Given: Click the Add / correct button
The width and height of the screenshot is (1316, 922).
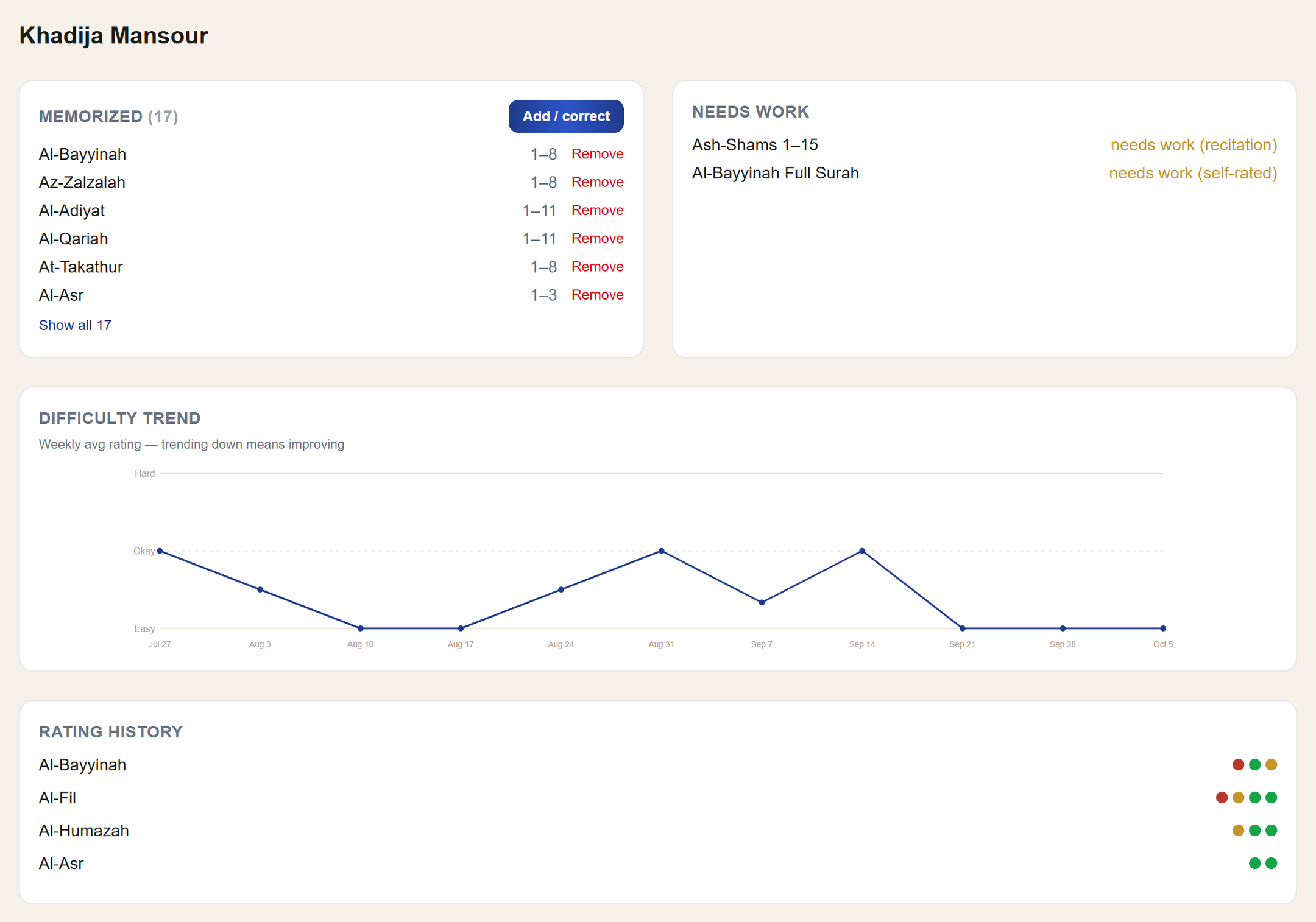Looking at the screenshot, I should coord(566,116).
